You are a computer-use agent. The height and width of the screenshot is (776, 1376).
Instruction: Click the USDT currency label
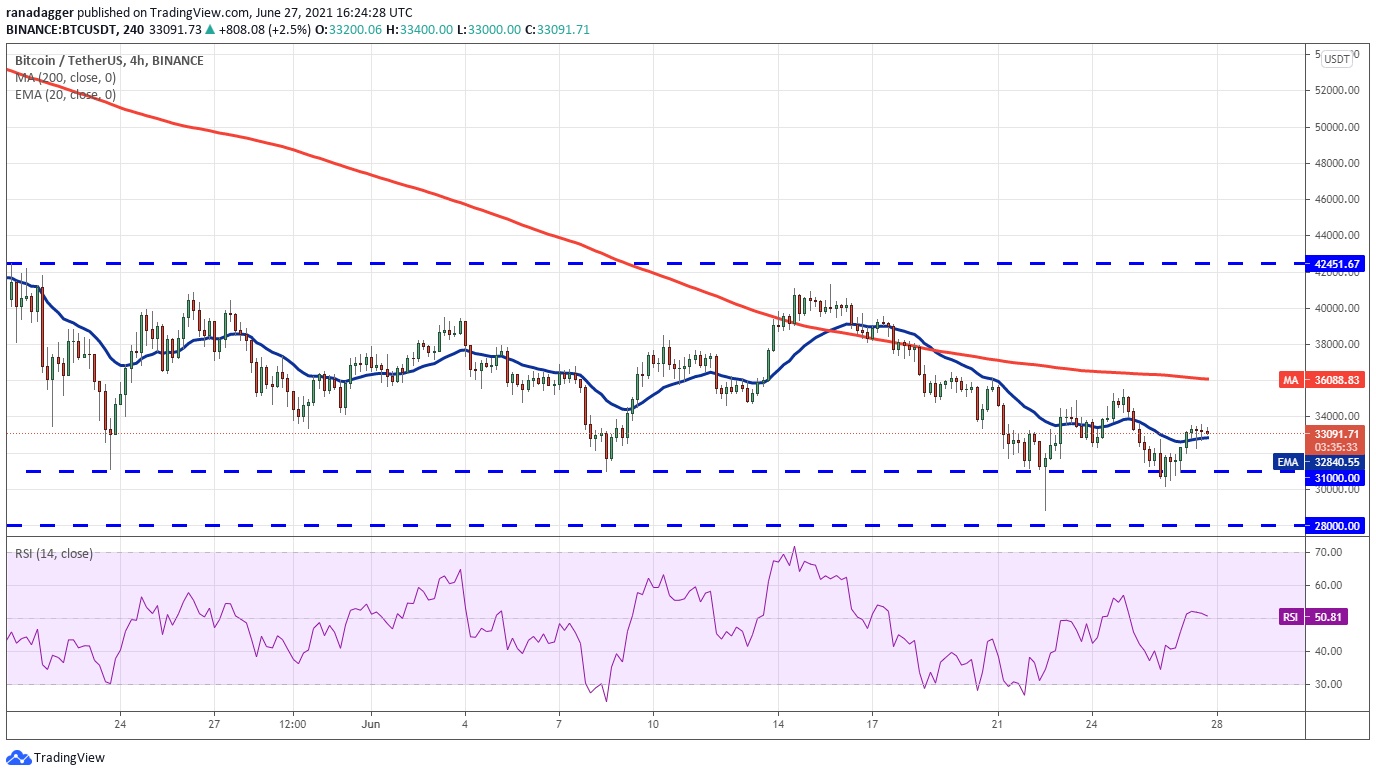tap(1336, 59)
